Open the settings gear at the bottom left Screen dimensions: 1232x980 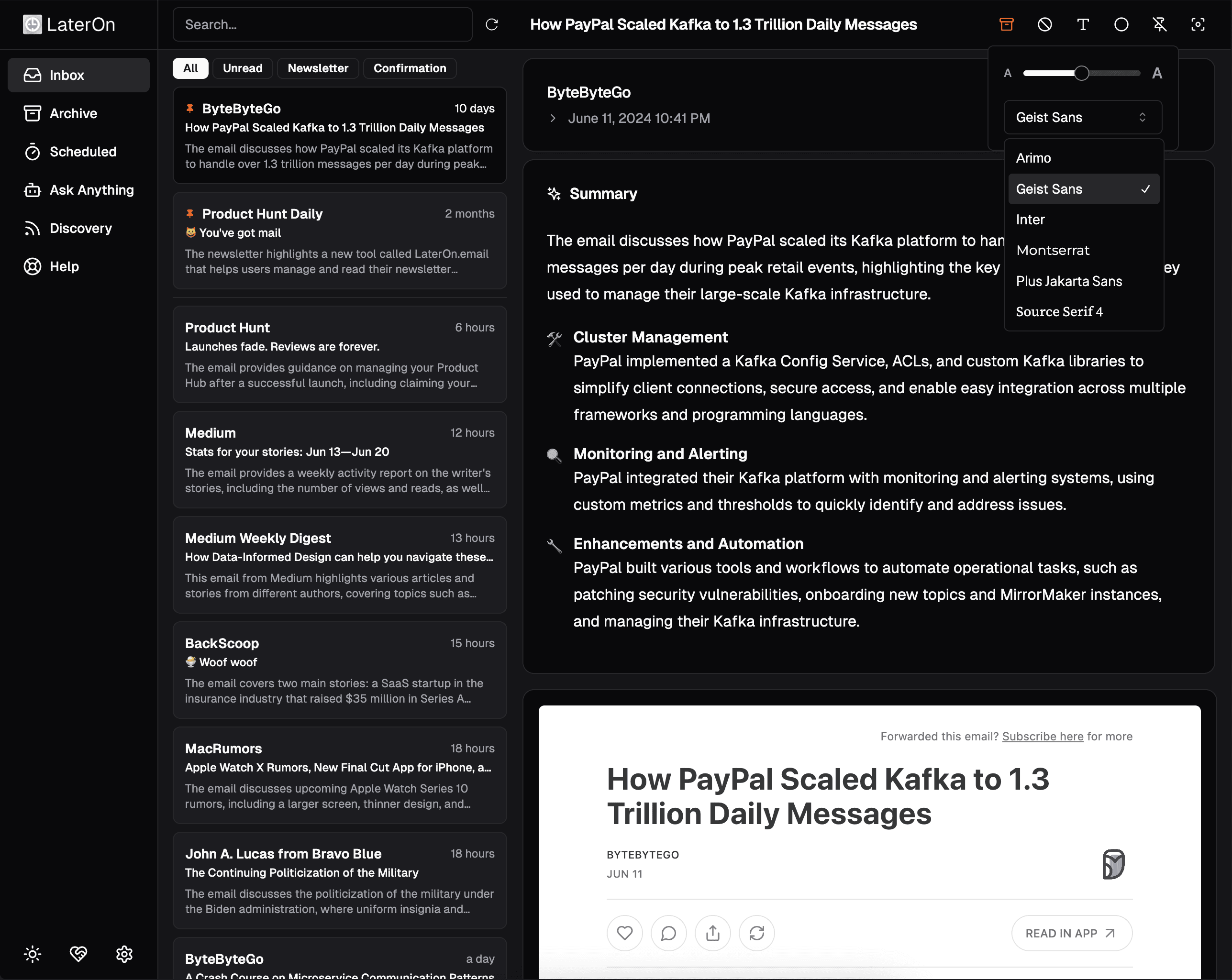(124, 954)
